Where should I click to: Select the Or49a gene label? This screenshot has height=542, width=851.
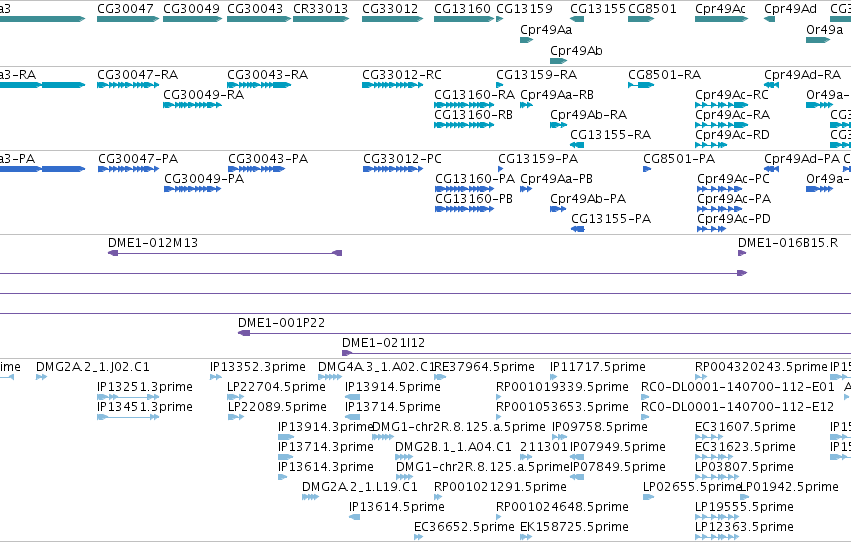tap(824, 30)
